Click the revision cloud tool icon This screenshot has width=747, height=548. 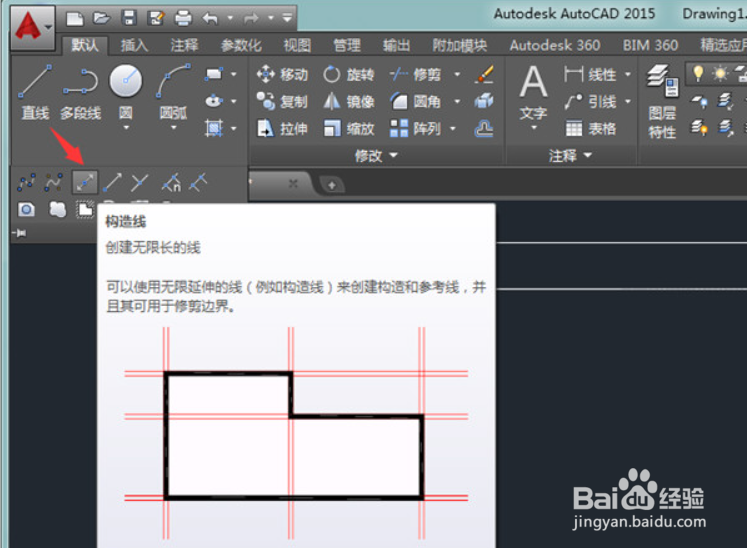point(57,209)
